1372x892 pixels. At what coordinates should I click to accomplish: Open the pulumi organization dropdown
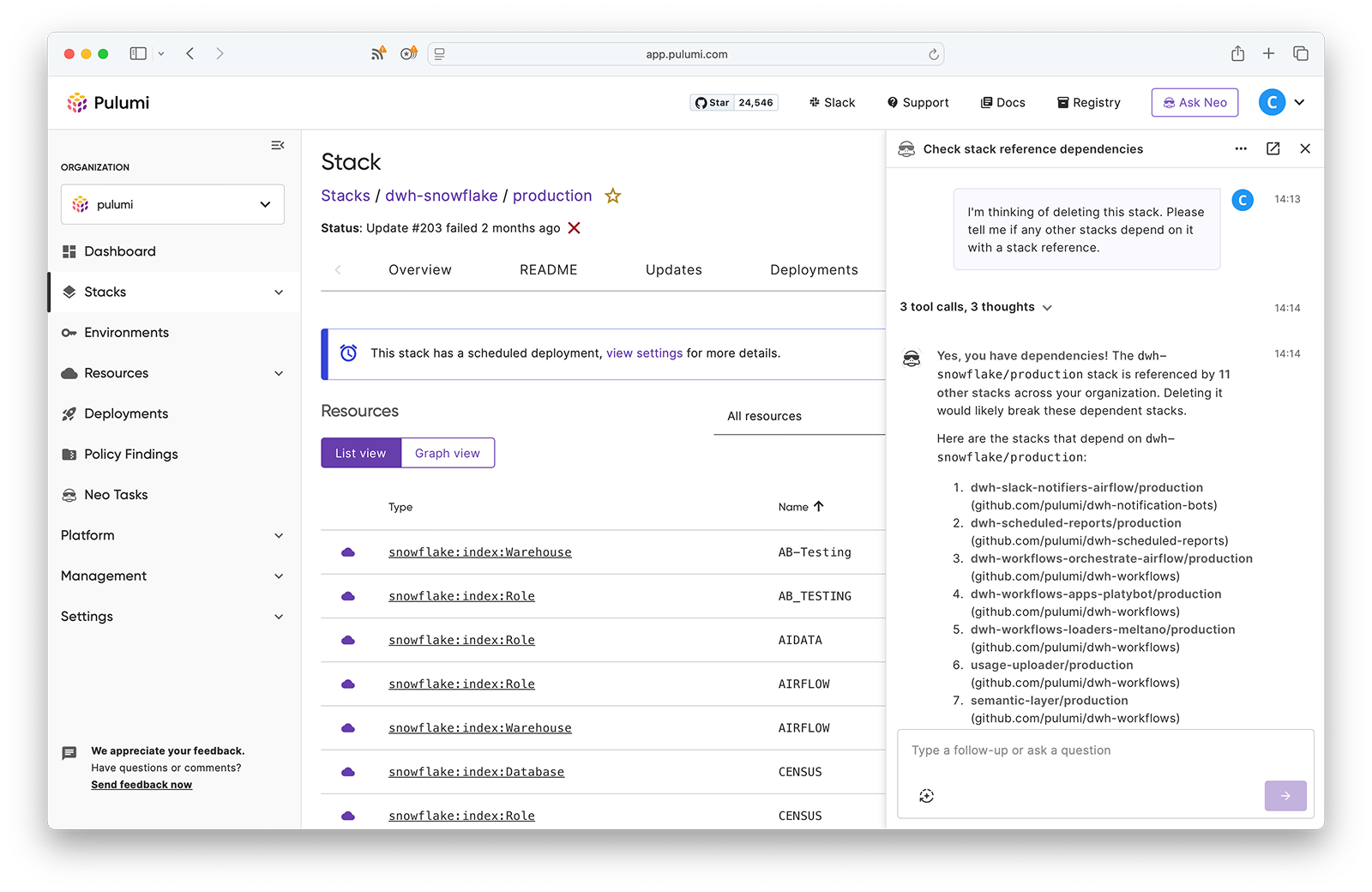(x=172, y=205)
